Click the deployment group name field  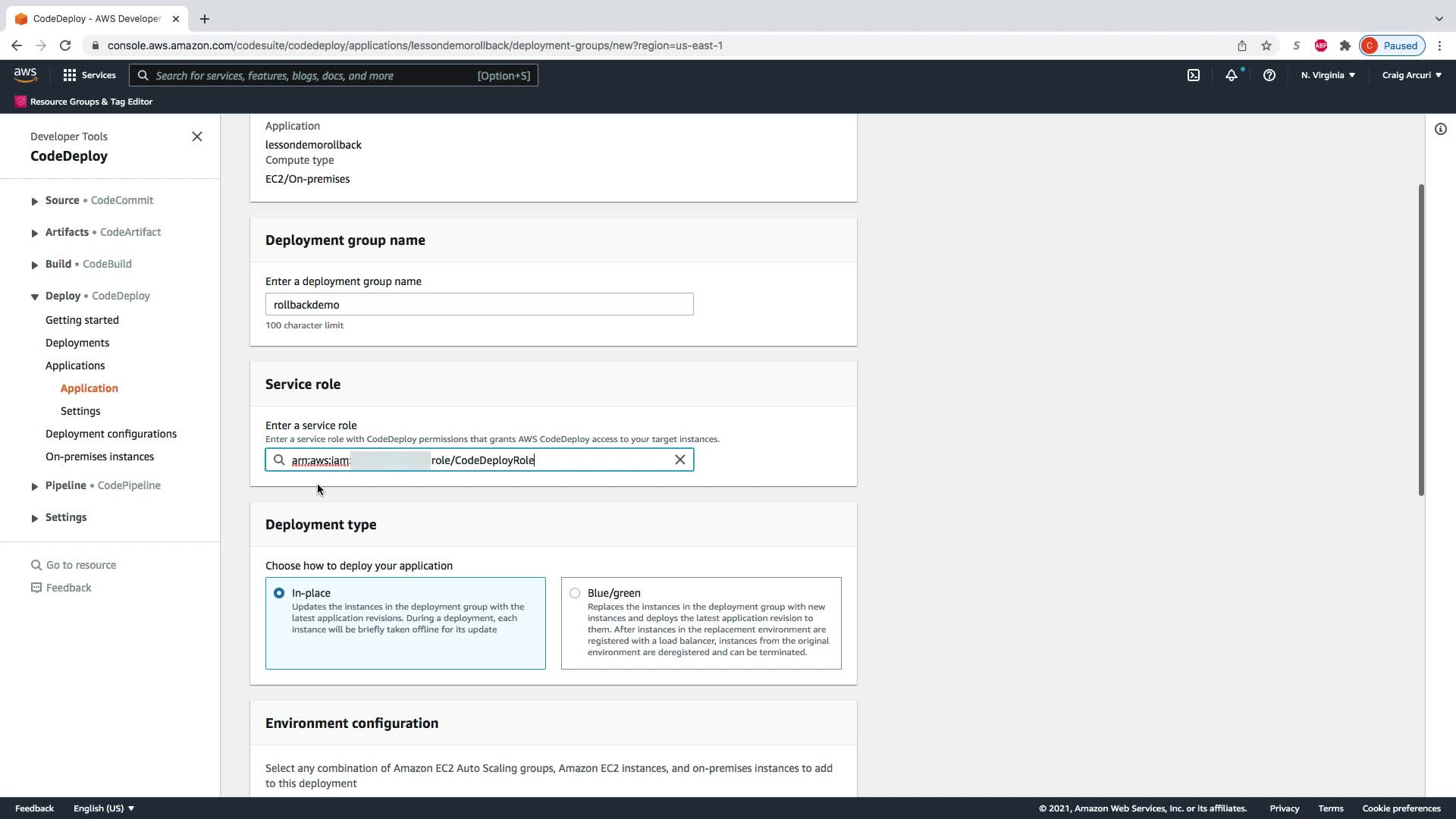tap(479, 304)
